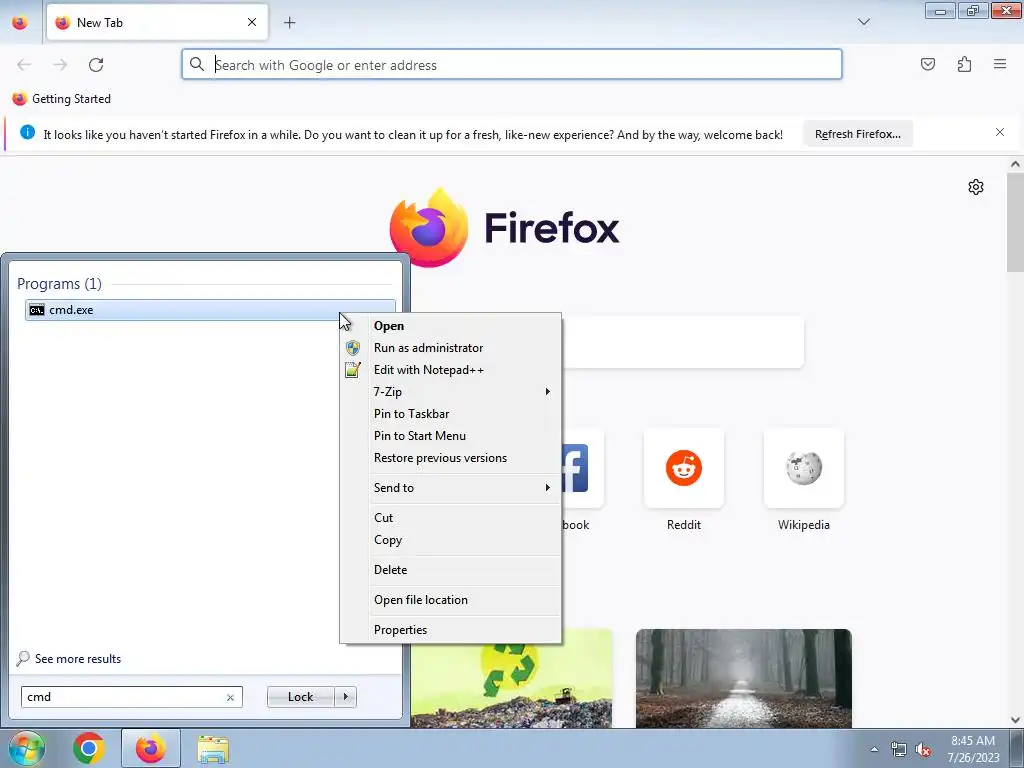1024x768 pixels.
Task: Open Firefox application menu hamburger icon
Action: point(1000,64)
